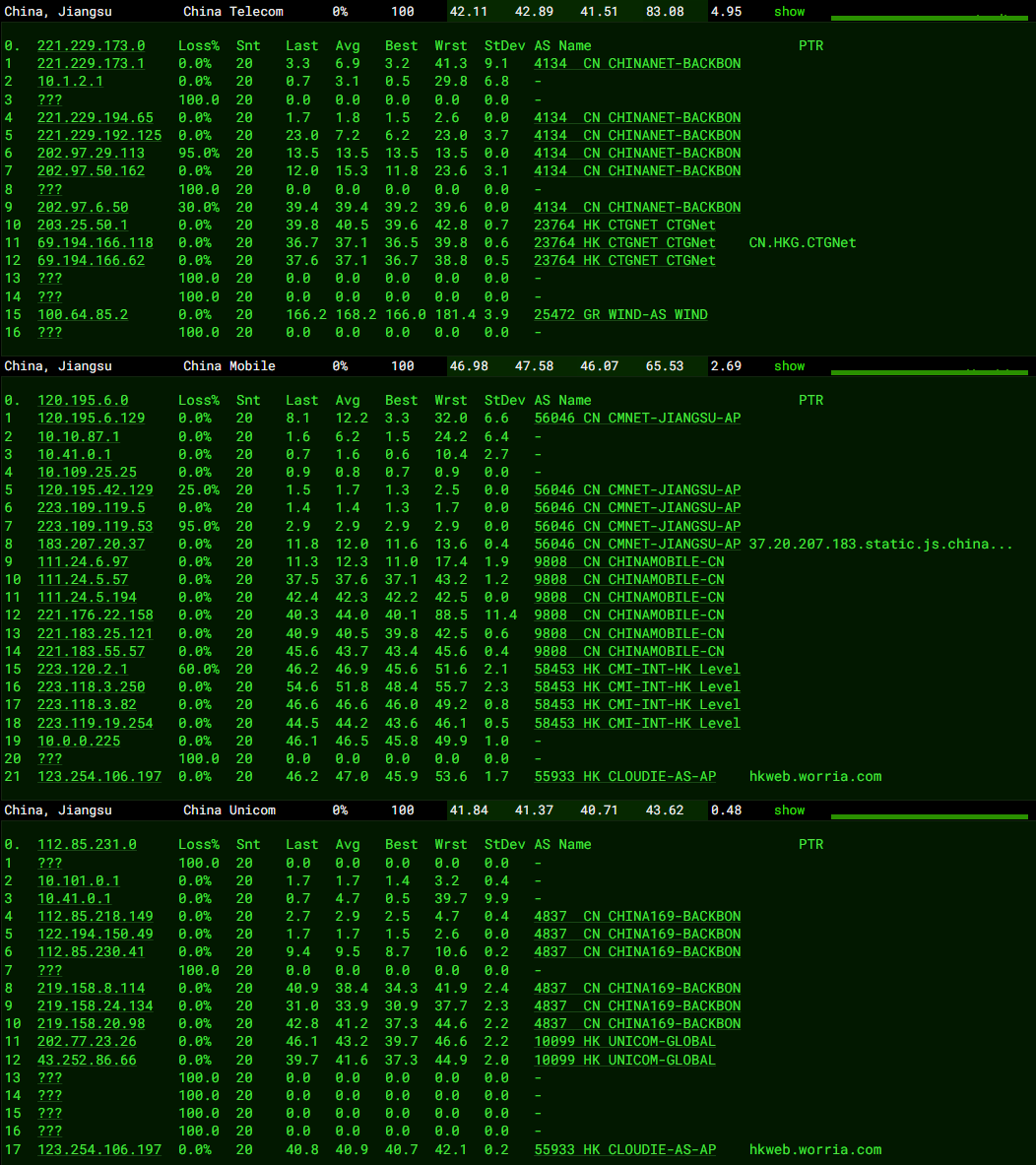Open the 203.25.50.1 hop link
Image resolution: width=1036 pixels, height=1165 pixels.
pyautogui.click(x=83, y=226)
